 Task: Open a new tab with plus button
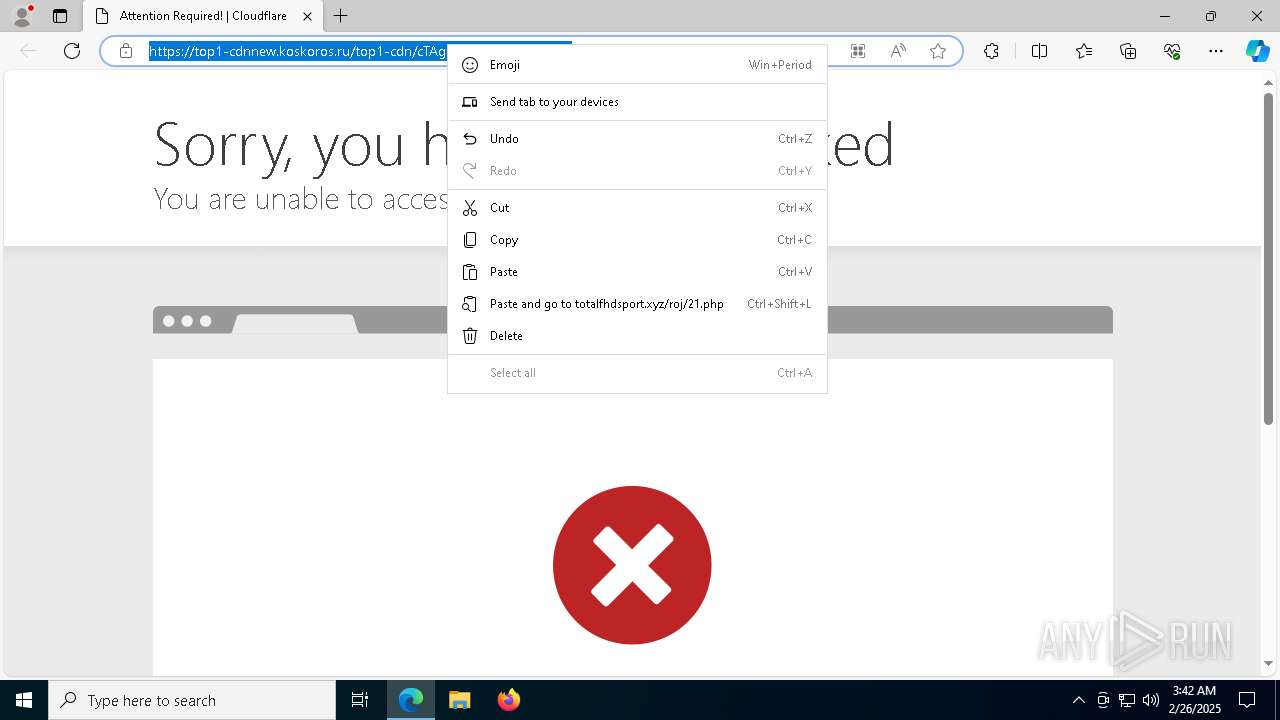coord(341,16)
